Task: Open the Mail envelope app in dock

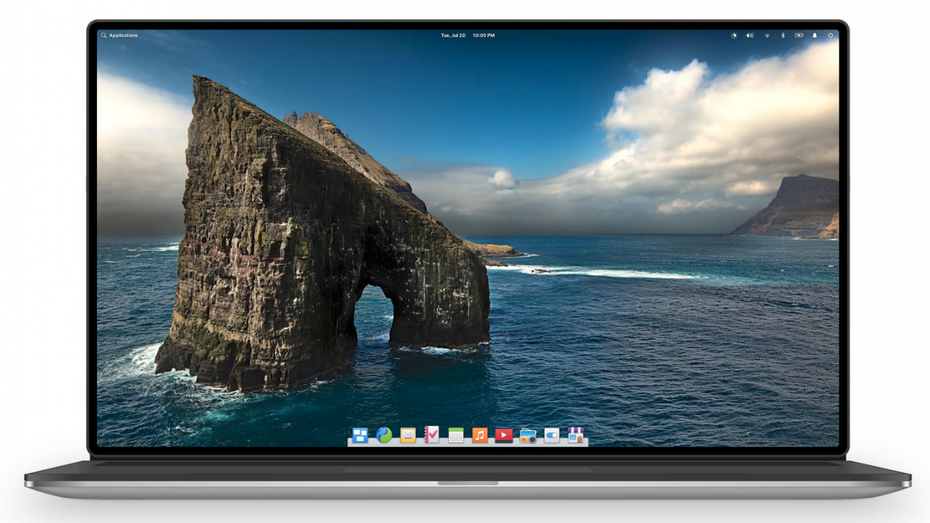Action: (408, 435)
